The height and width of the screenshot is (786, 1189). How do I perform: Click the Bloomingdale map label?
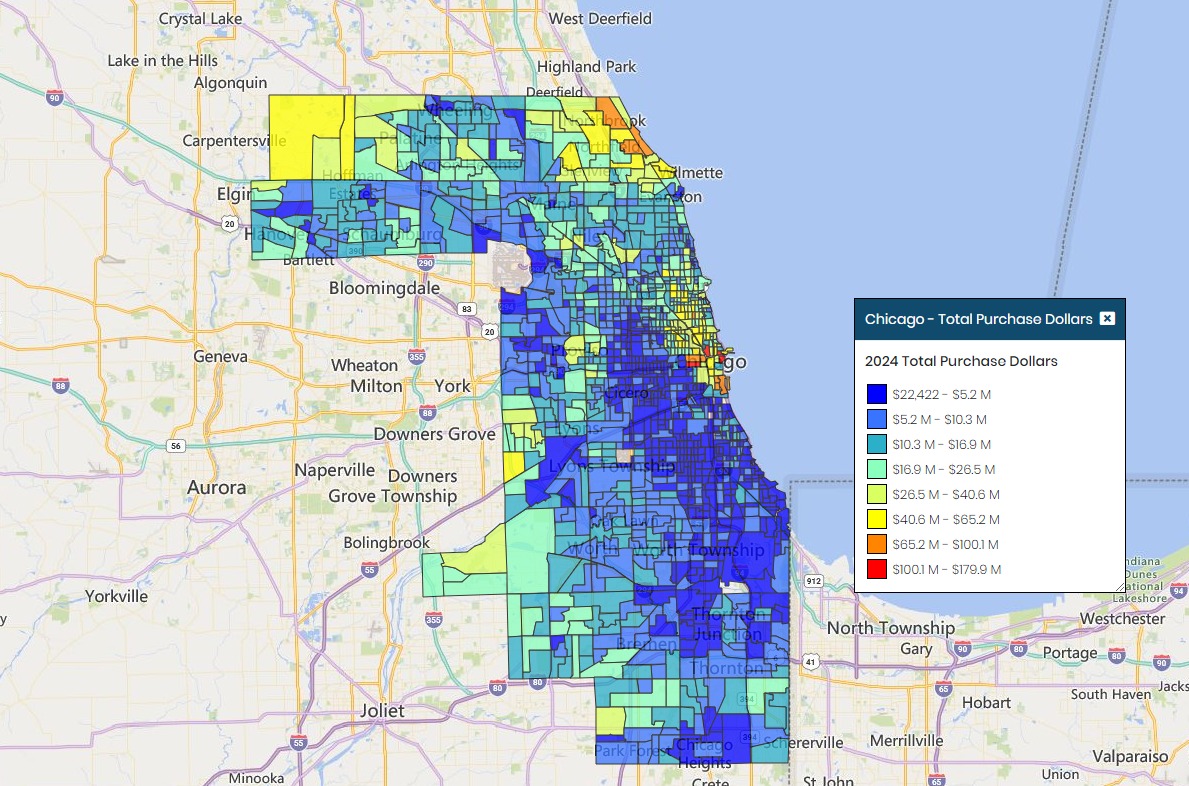coord(384,289)
